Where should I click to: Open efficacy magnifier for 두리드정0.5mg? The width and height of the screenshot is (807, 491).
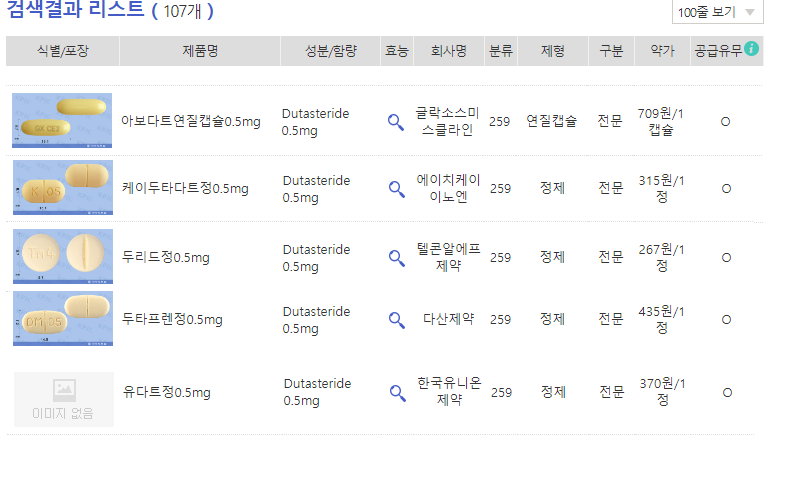(x=397, y=258)
